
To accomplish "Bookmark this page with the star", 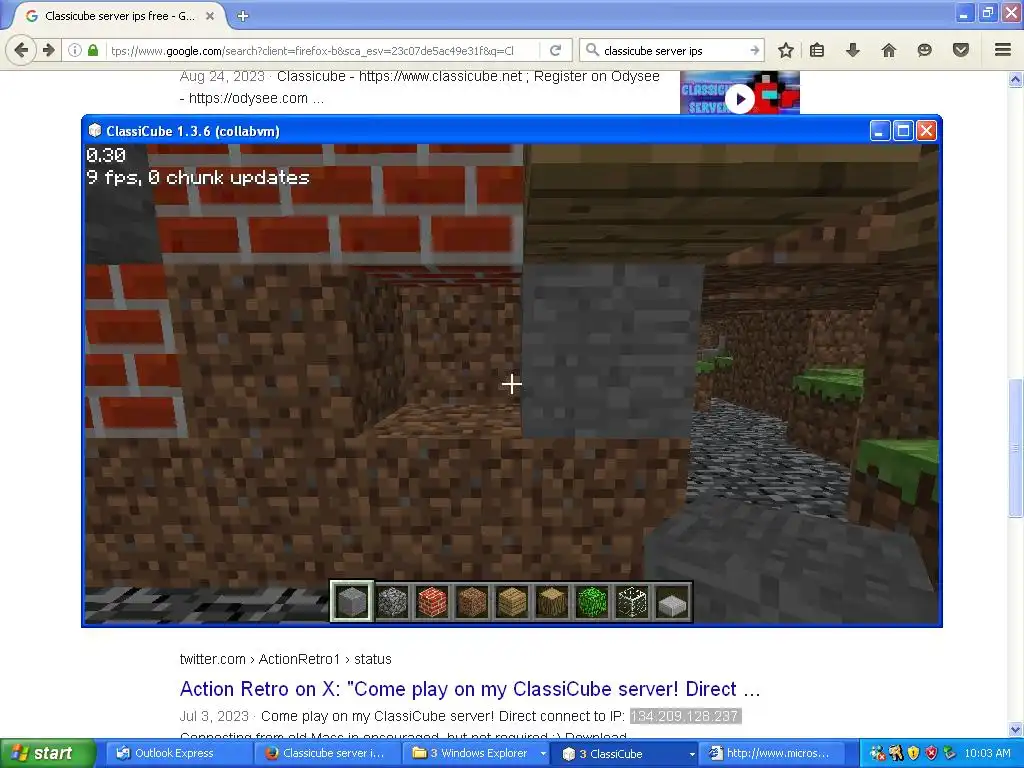I will point(786,50).
